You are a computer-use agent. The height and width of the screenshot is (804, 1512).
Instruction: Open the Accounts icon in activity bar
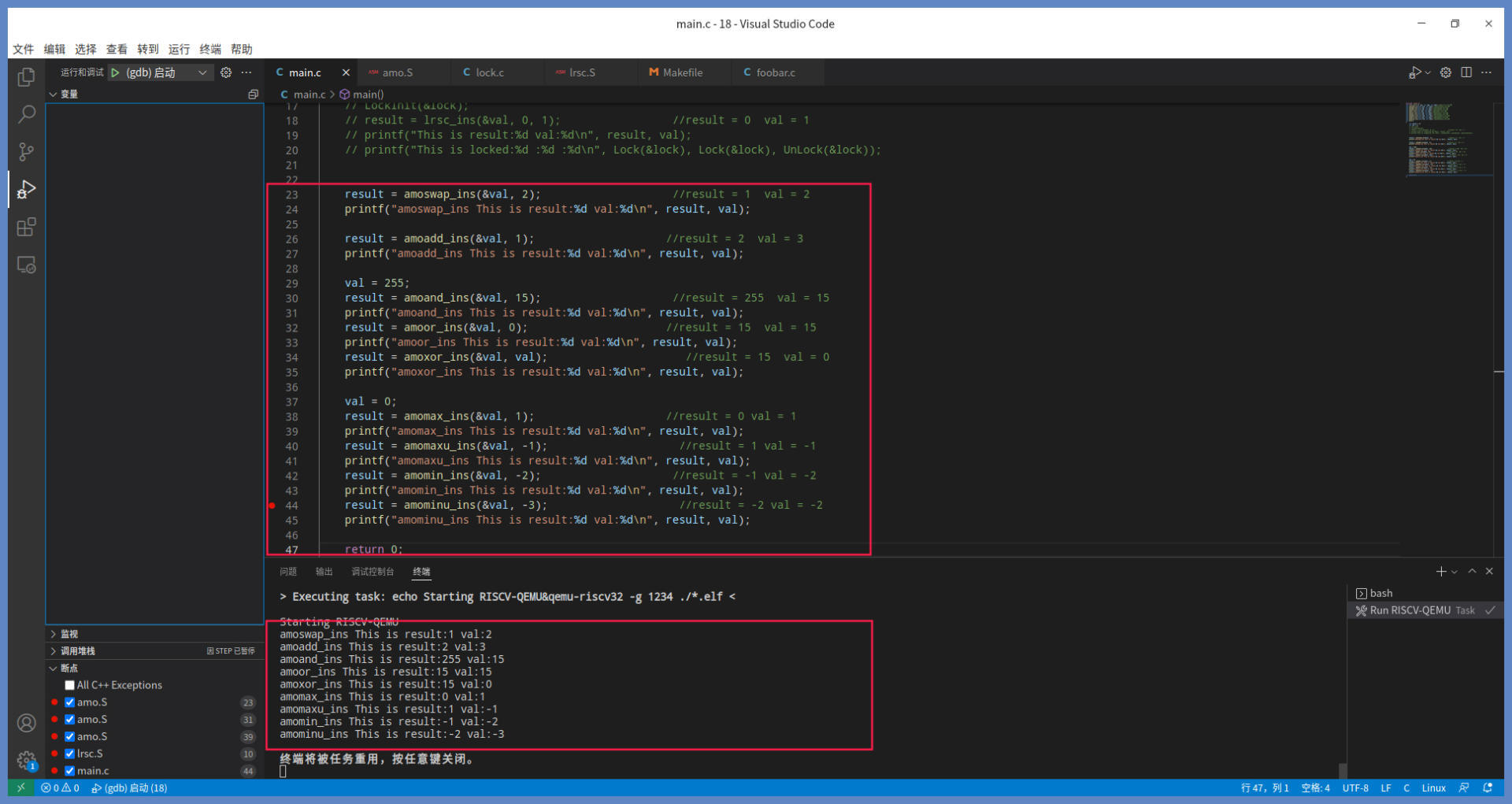(26, 723)
